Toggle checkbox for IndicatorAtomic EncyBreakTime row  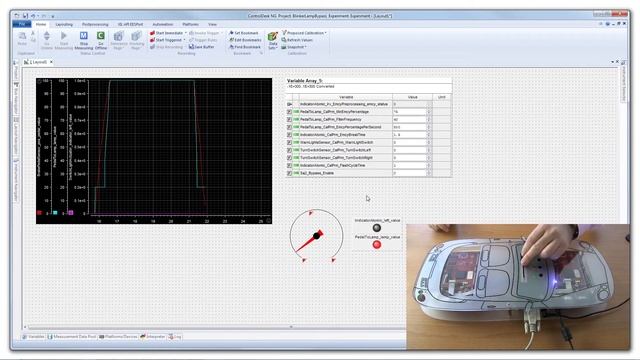(x=289, y=135)
